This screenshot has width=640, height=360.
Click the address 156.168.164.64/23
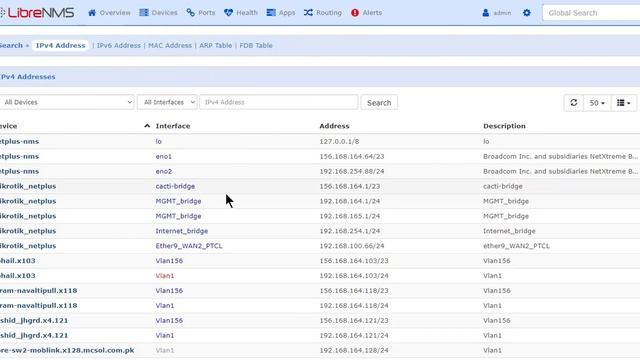pos(352,156)
